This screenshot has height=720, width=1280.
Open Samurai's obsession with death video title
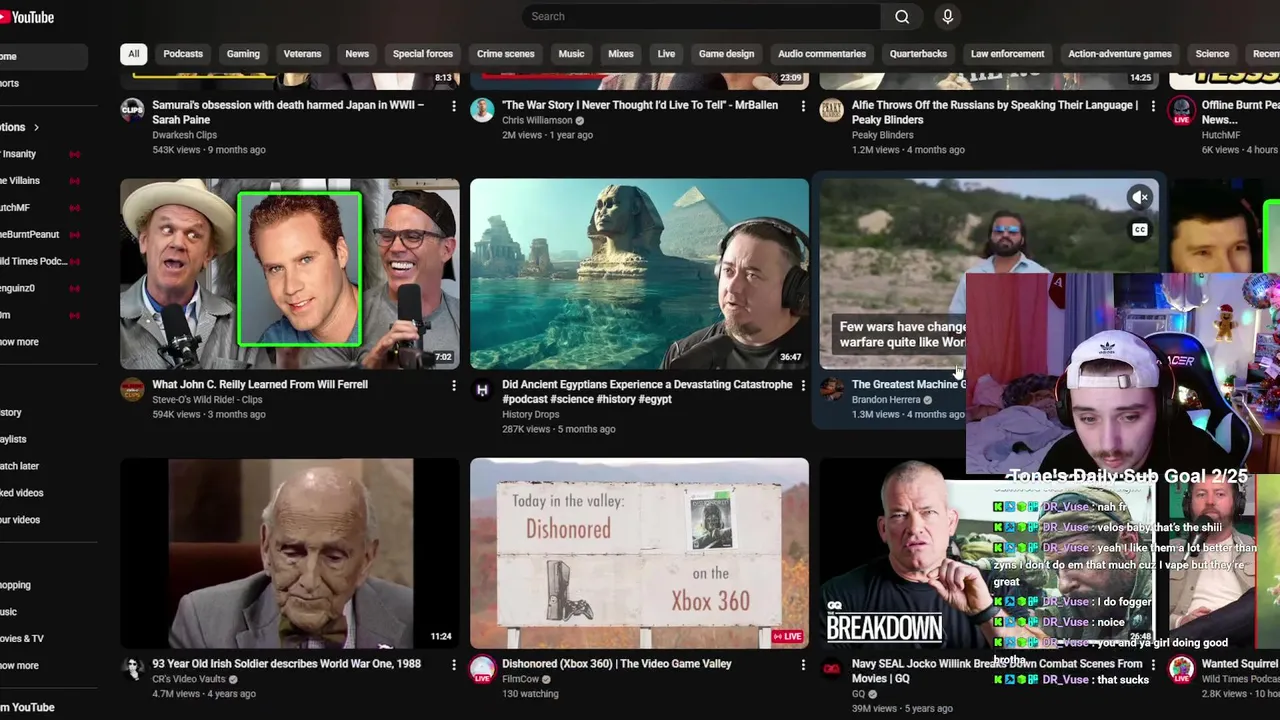pos(288,112)
